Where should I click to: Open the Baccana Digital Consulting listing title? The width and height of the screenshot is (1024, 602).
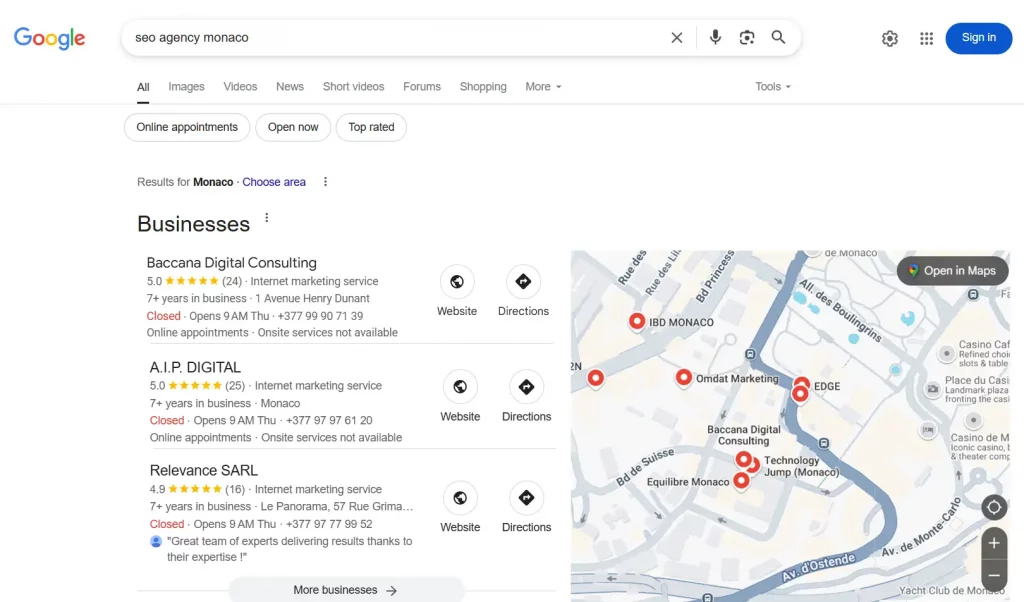click(231, 262)
